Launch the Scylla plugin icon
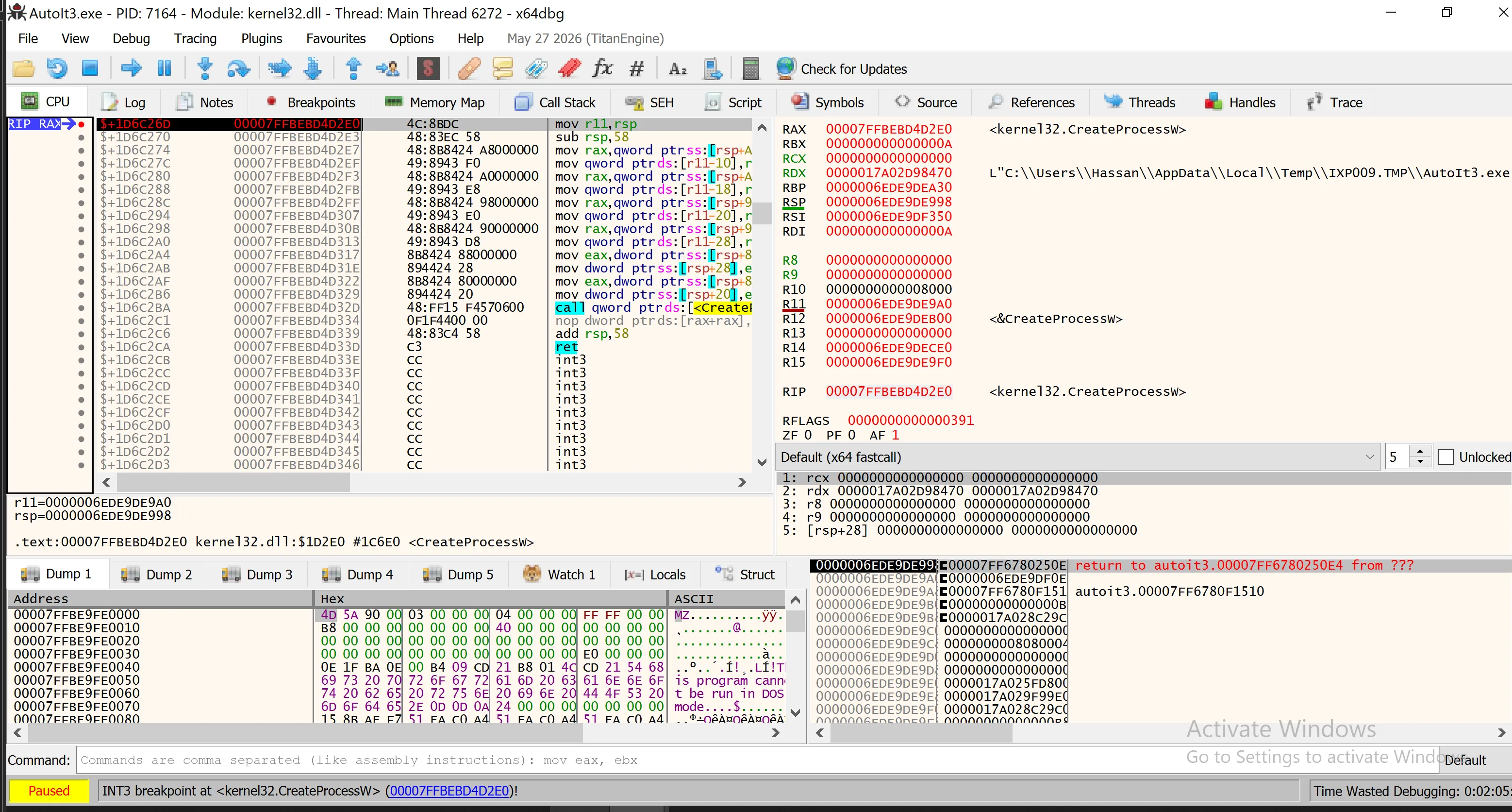The width and height of the screenshot is (1512, 812). [x=429, y=68]
